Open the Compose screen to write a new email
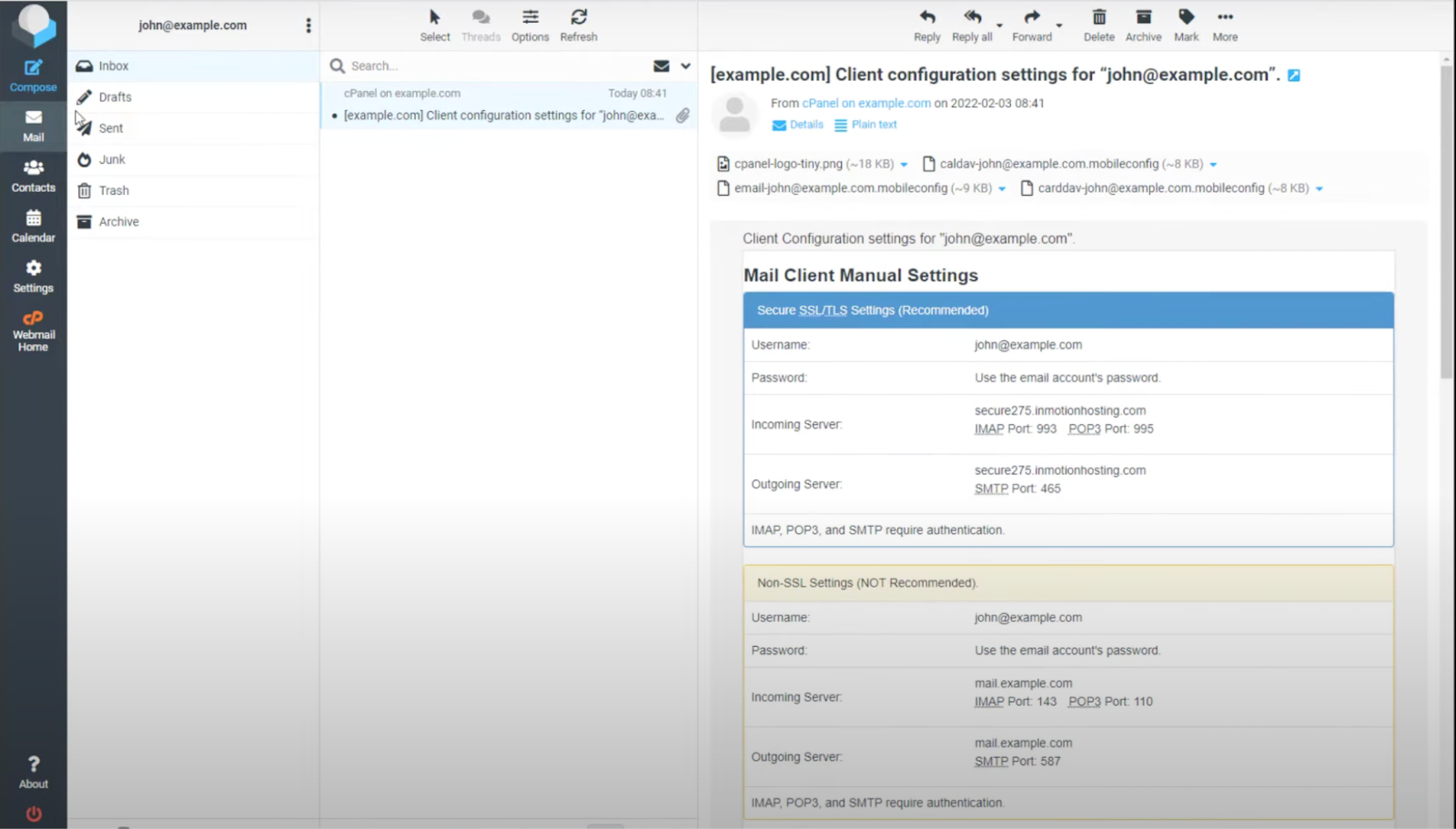The height and width of the screenshot is (829, 1456). pos(34,73)
